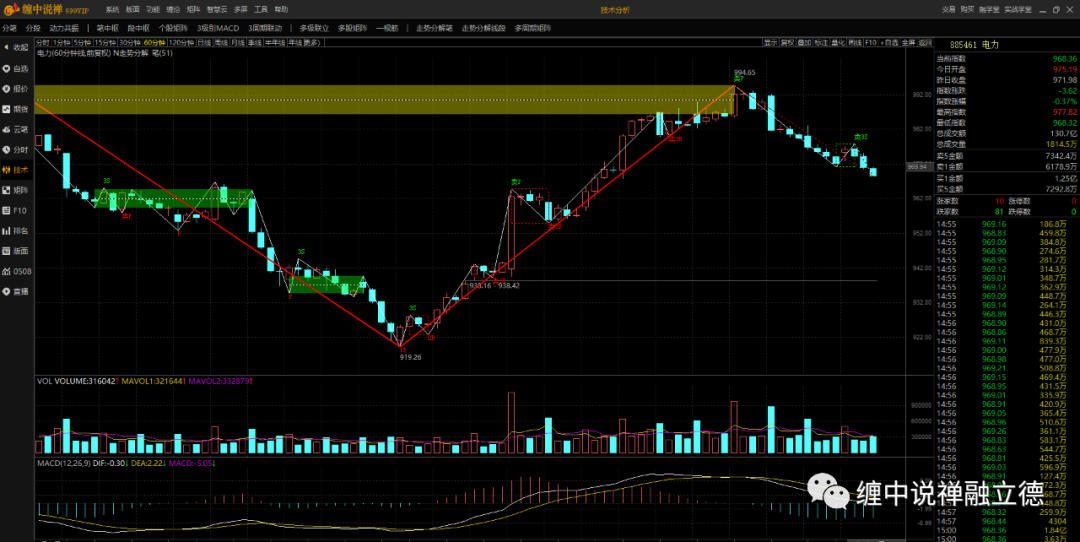Select 笔中枢 toolbar item
The height and width of the screenshot is (542, 1080).
(107, 28)
